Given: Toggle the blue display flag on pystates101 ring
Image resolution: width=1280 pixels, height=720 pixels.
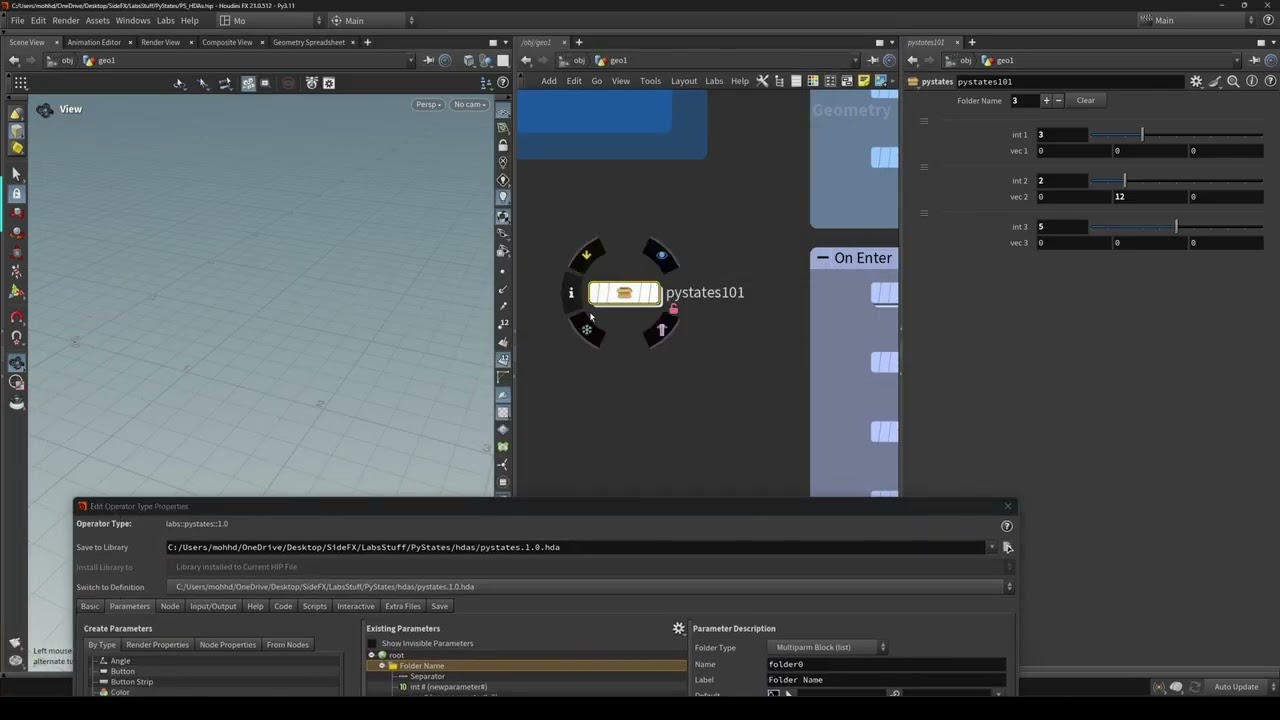Looking at the screenshot, I should click(x=661, y=255).
